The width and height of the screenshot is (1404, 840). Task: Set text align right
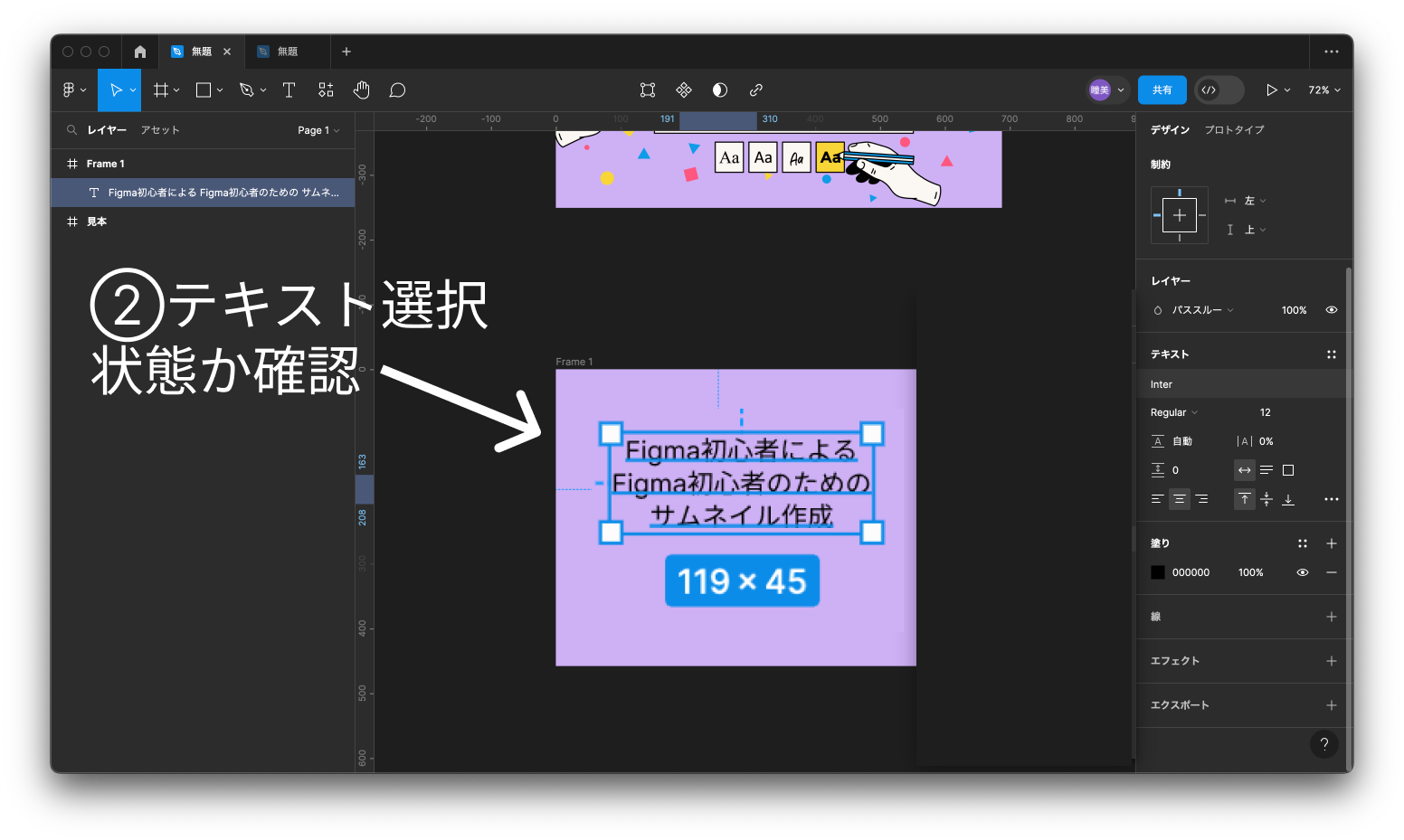(1201, 499)
